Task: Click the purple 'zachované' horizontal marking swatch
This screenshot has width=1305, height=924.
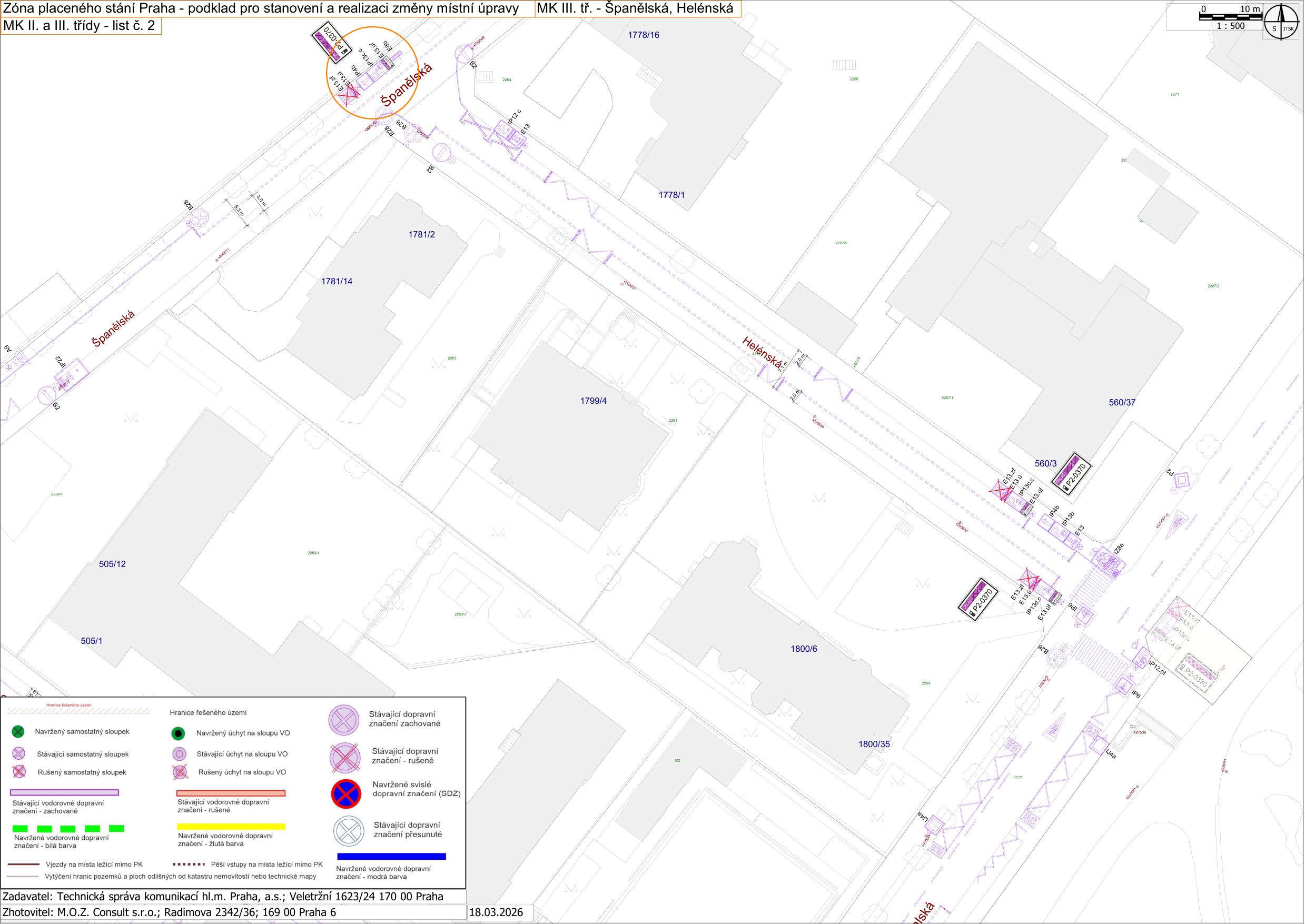Action: [x=64, y=792]
